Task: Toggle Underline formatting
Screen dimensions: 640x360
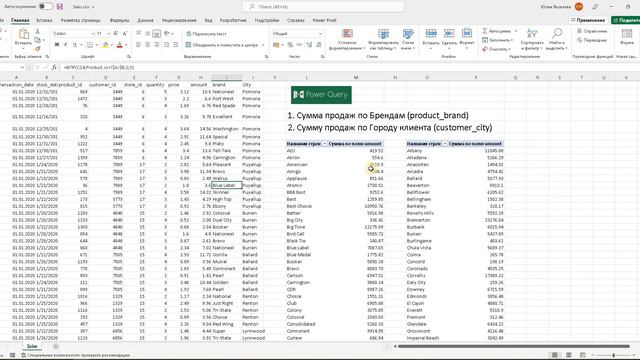Action: (74, 45)
